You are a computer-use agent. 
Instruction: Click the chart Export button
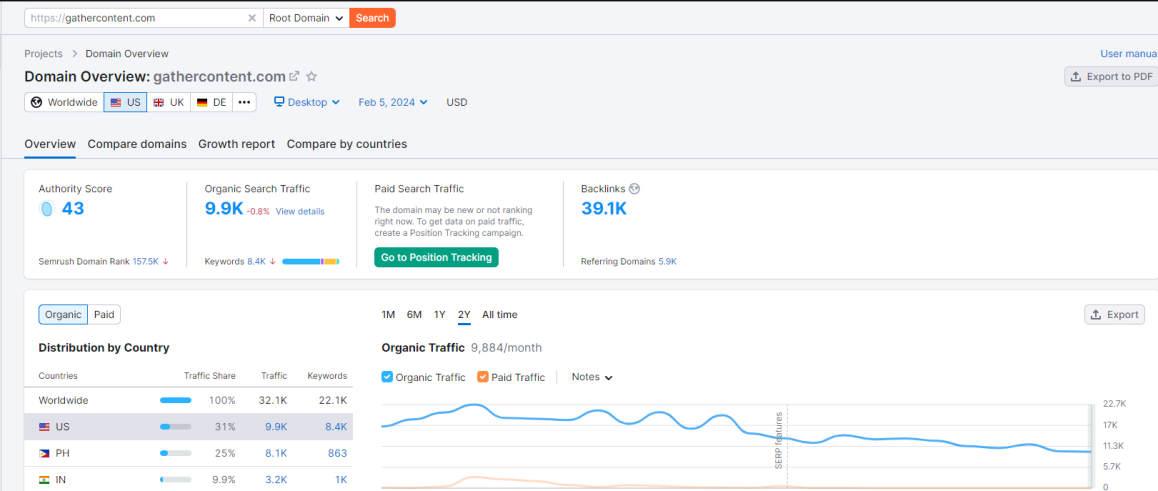point(1114,315)
